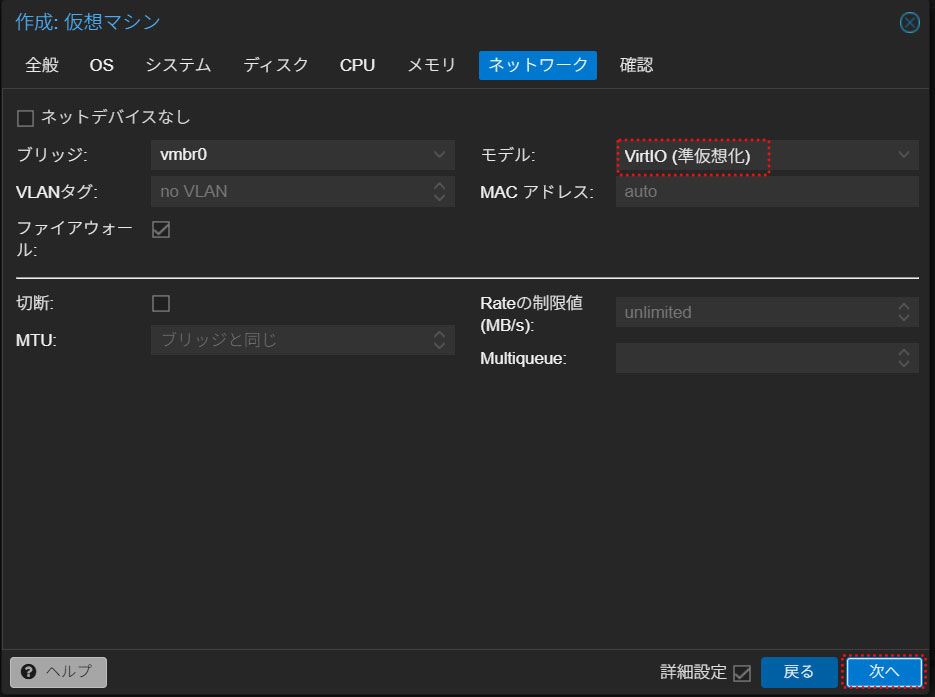Close the Create Virtual Machine dialog
Image resolution: width=935 pixels, height=697 pixels.
(x=909, y=23)
